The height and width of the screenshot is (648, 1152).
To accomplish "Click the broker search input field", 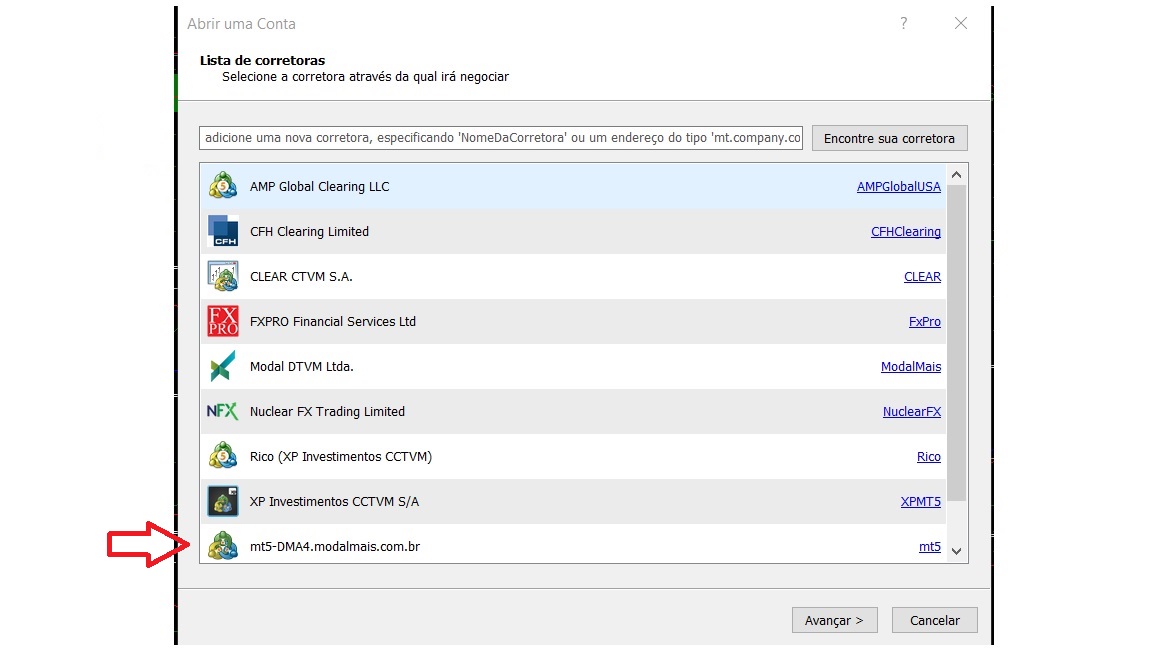I will [x=501, y=138].
